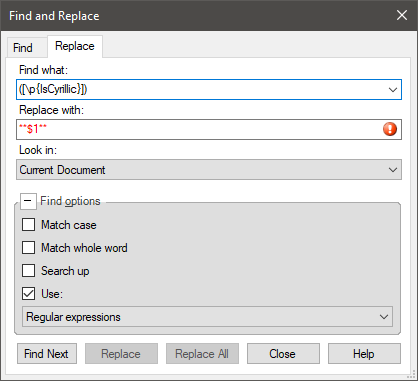Open the Regular expressions dropdown

(207, 317)
